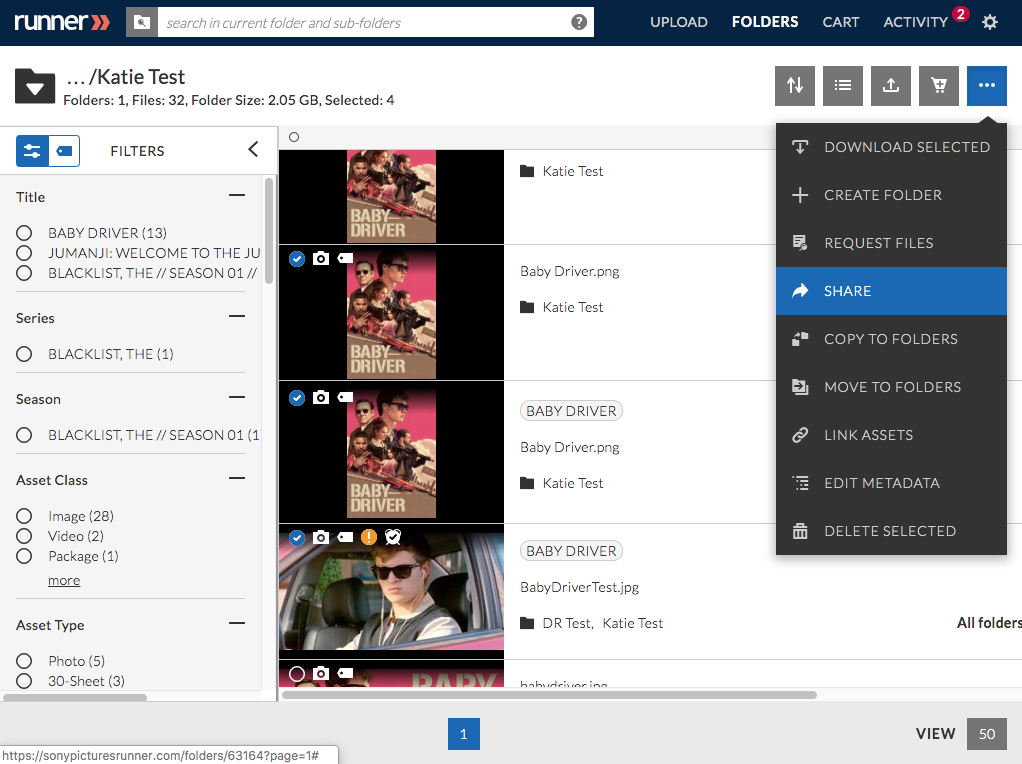Click tag icon on babydriver.jpg row
The width and height of the screenshot is (1022, 764).
tap(345, 673)
